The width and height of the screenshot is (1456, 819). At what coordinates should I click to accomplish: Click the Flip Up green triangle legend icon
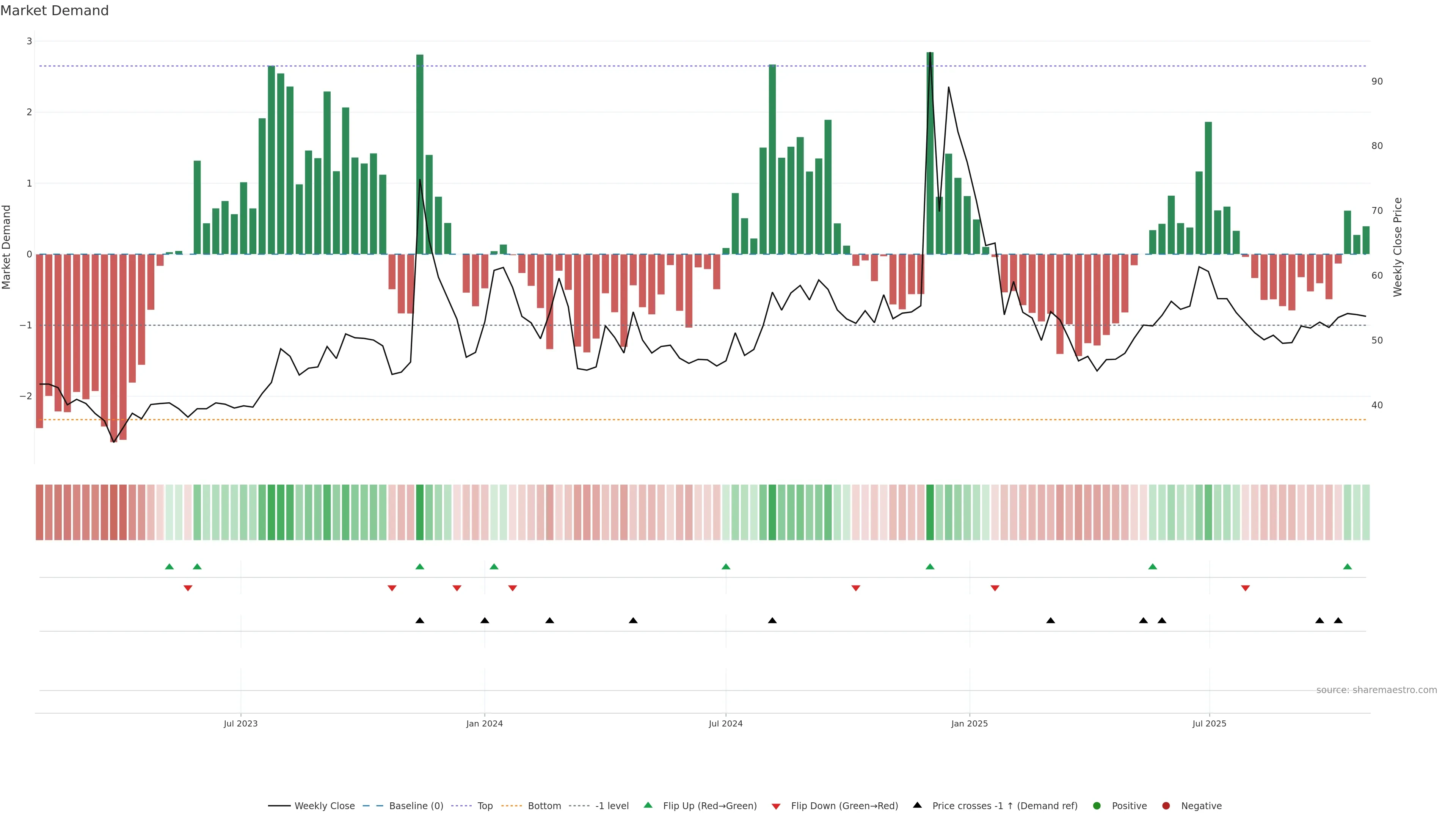coord(648,805)
